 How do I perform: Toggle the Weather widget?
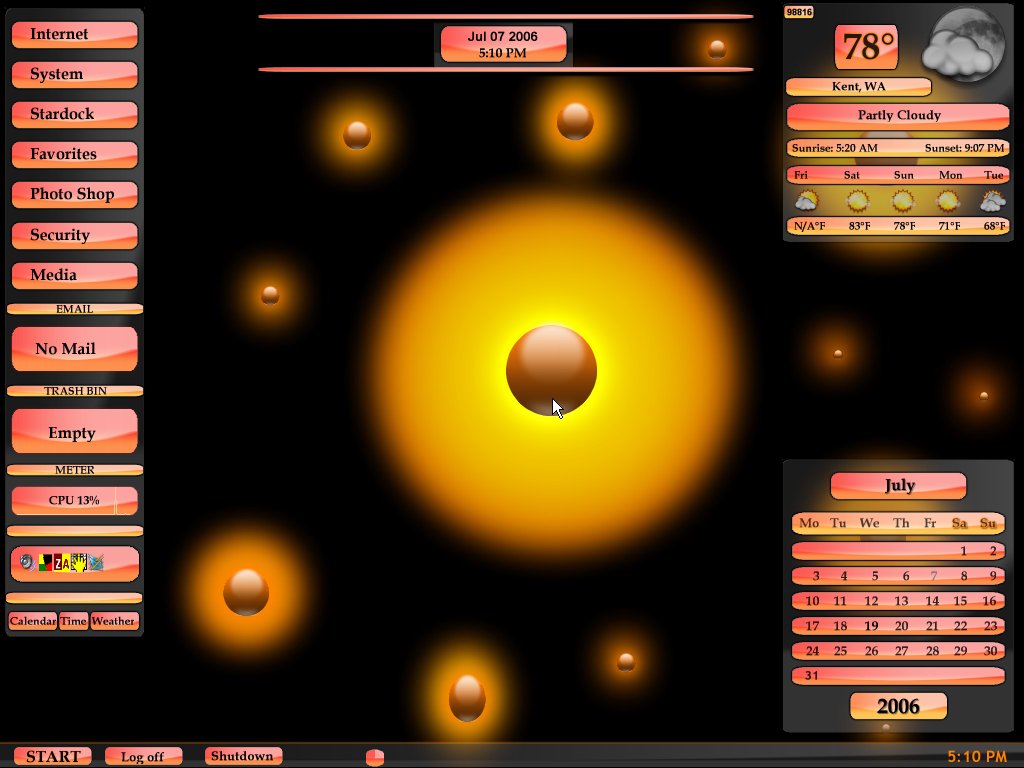(x=113, y=621)
